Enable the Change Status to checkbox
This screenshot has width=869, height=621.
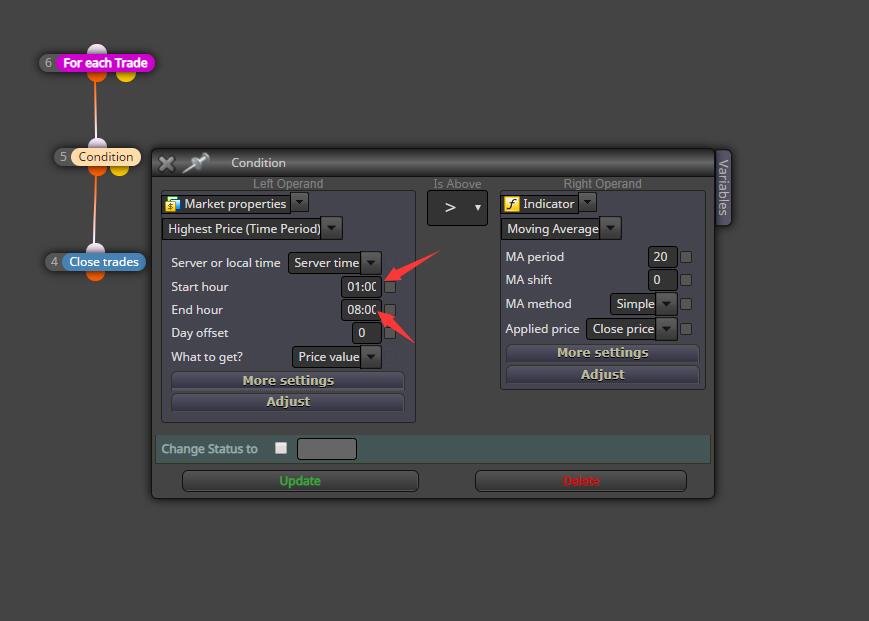(x=281, y=448)
